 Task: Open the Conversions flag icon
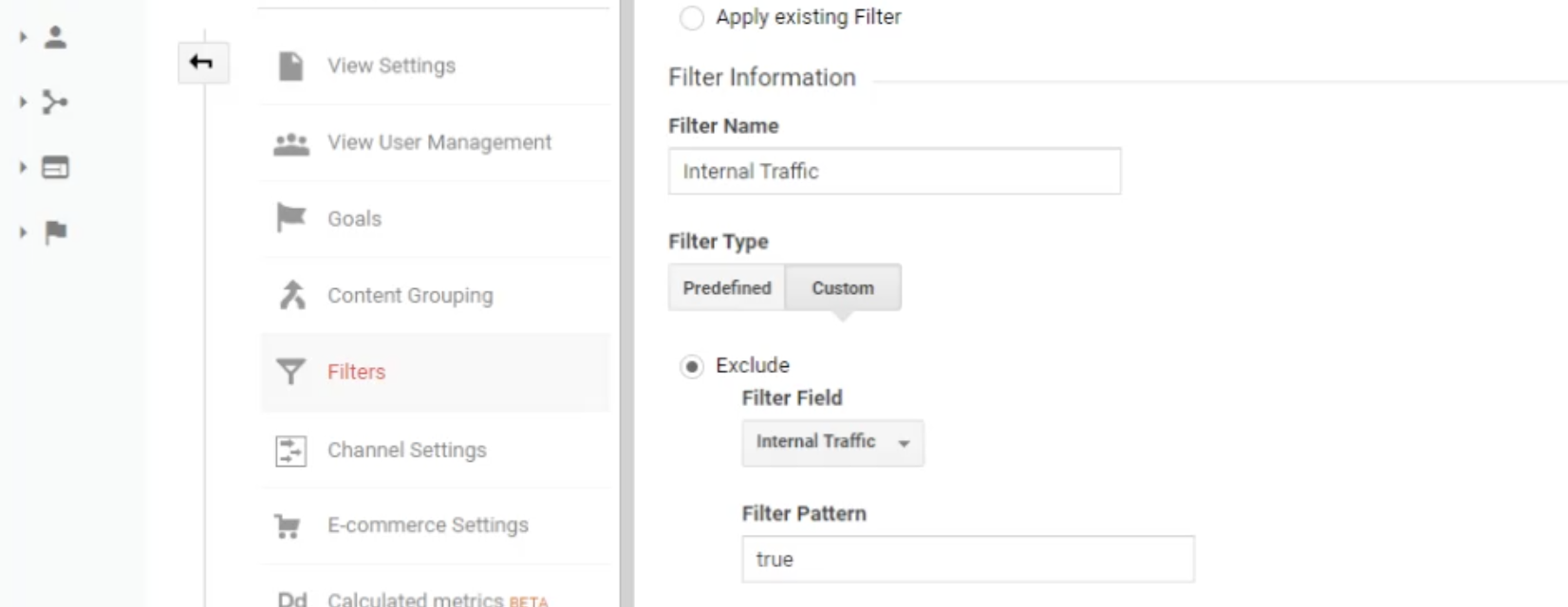point(56,232)
